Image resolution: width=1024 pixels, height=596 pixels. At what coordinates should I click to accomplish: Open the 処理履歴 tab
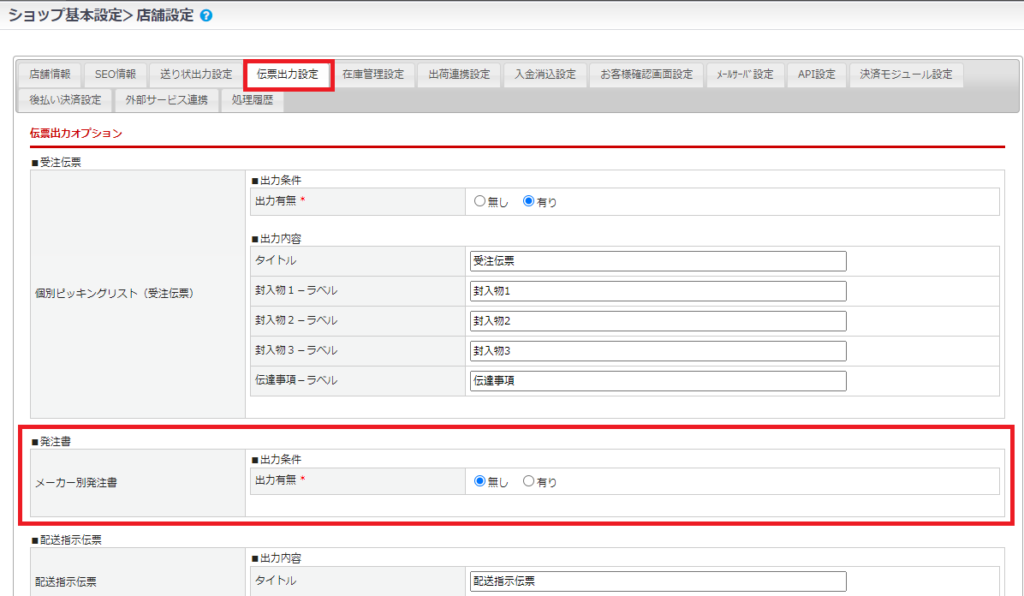coord(251,100)
